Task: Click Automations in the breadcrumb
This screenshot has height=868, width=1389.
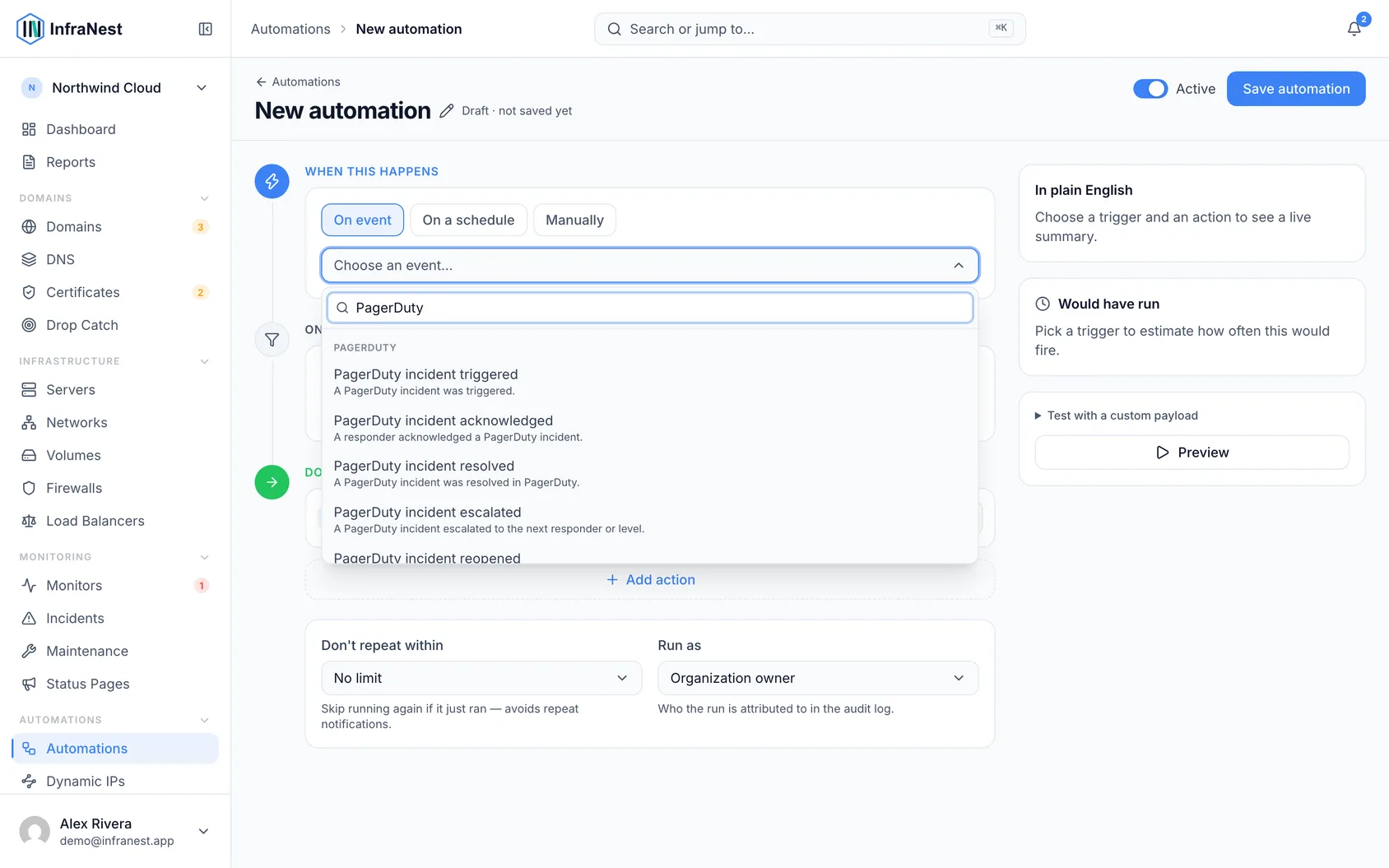Action: 290,29
